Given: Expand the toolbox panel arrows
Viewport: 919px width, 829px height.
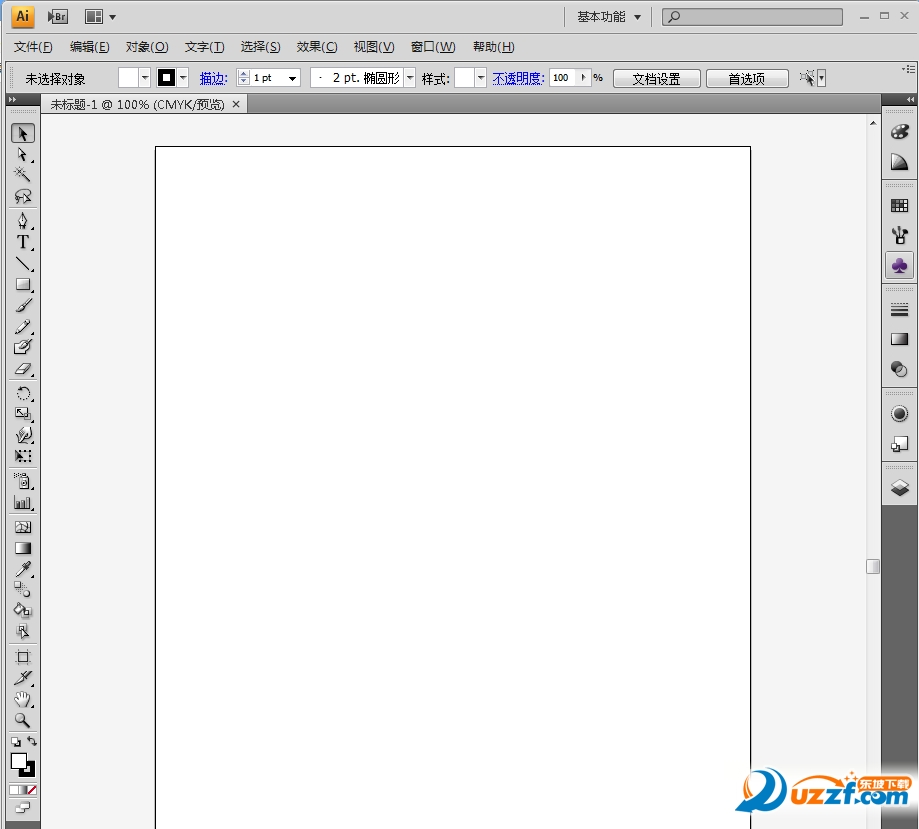Looking at the screenshot, I should click(x=12, y=100).
